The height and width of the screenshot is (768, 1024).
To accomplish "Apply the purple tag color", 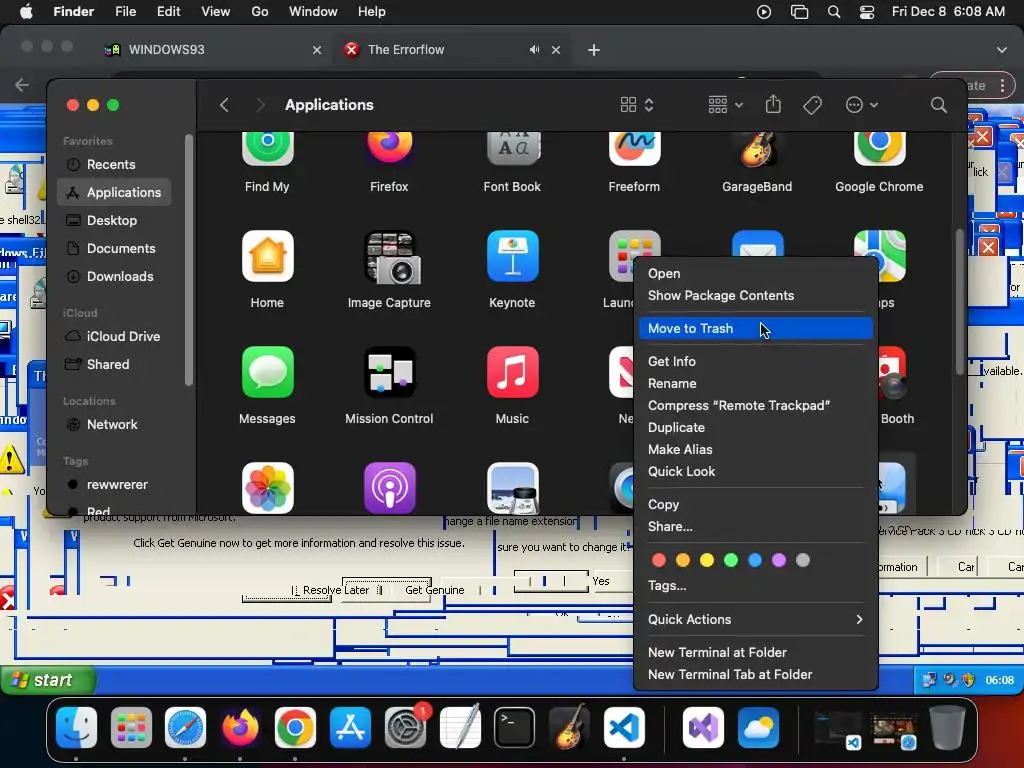I will (x=778, y=560).
